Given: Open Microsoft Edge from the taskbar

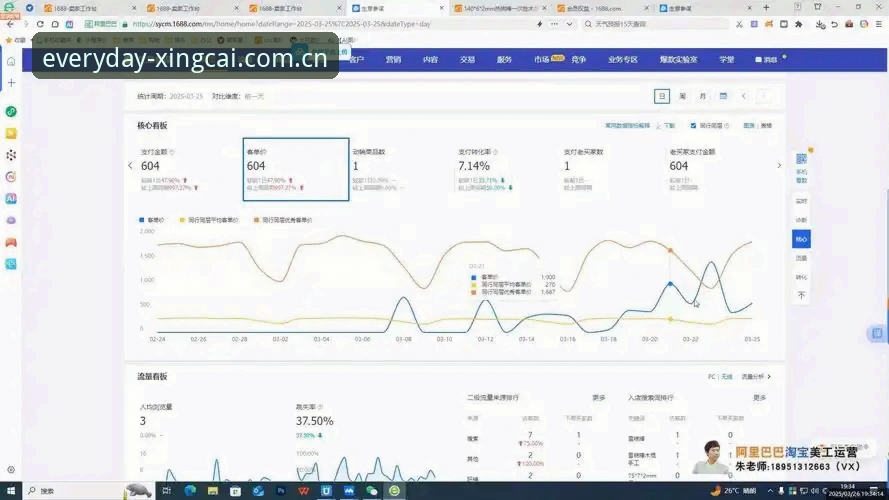Looking at the screenshot, I should (x=190, y=491).
